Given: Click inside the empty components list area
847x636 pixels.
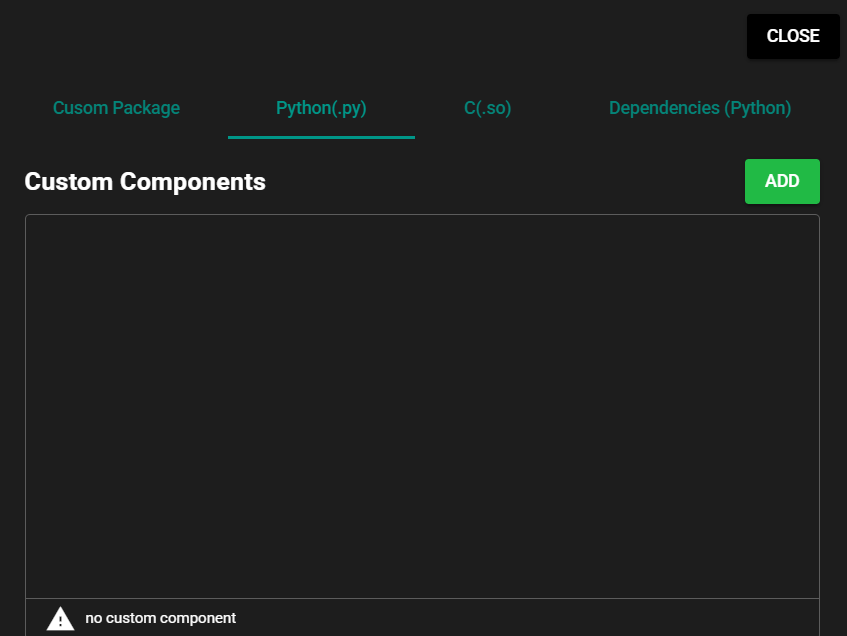Looking at the screenshot, I should tap(421, 405).
